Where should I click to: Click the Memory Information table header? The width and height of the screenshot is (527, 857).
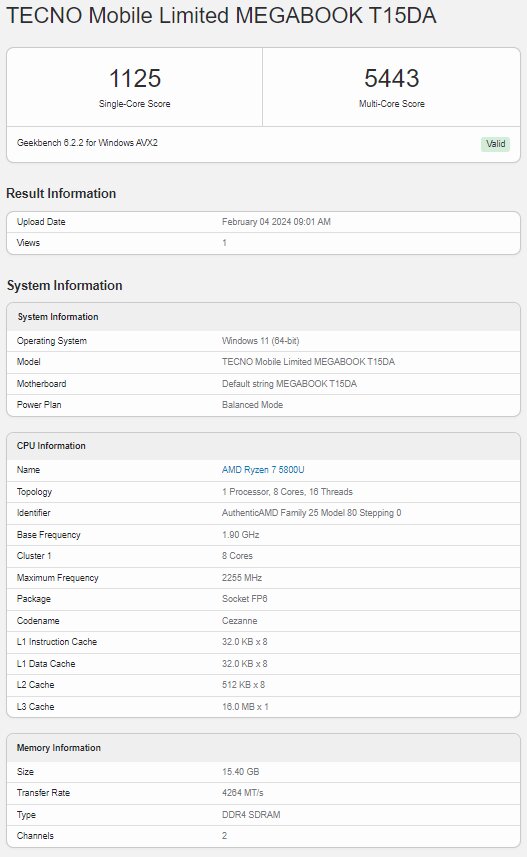tap(263, 748)
